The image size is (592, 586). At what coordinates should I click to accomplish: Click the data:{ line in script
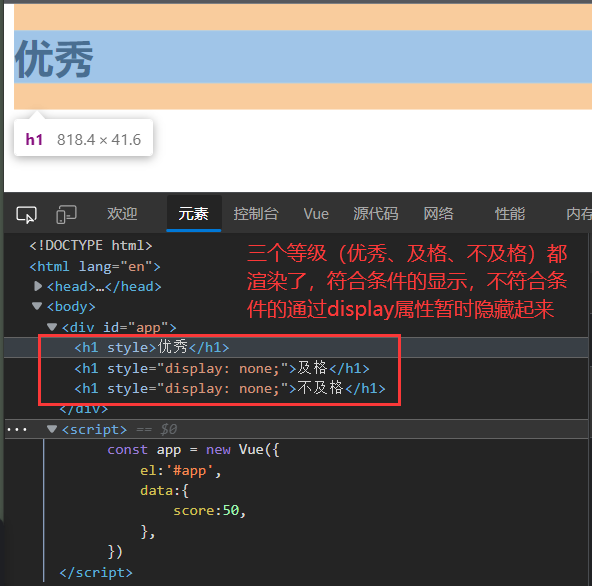point(164,490)
